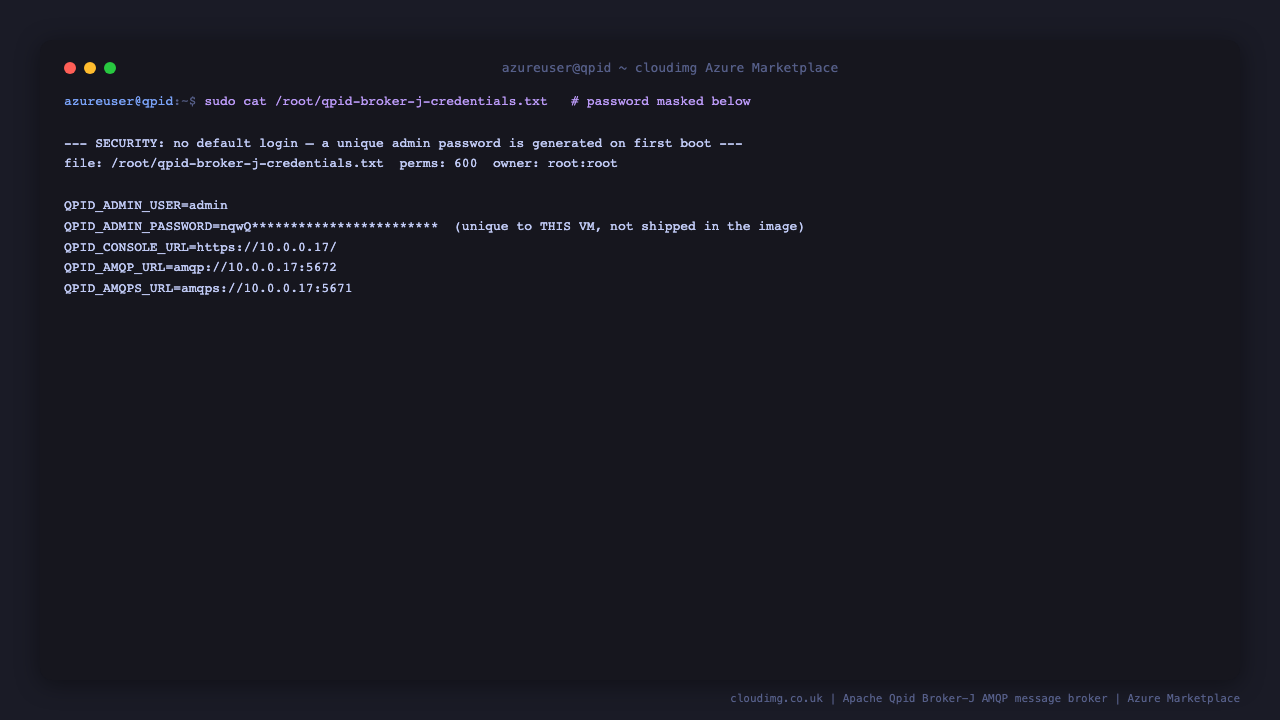1280x720 pixels.
Task: Click the 'sudo cat /root/qpid-broker-j-credentials.txt' command
Action: [376, 101]
